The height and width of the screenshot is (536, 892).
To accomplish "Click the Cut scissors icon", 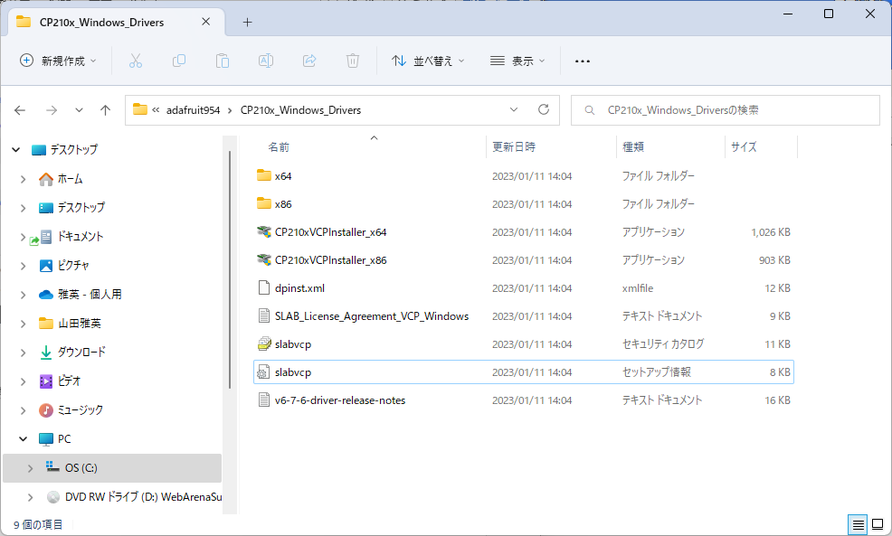I will pos(135,60).
